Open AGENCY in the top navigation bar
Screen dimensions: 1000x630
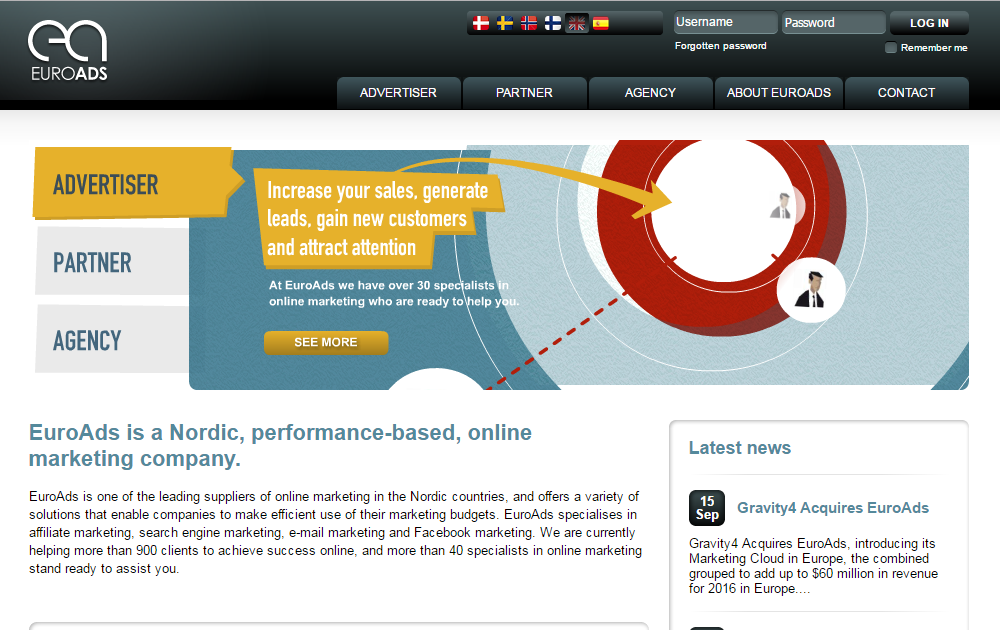(651, 93)
